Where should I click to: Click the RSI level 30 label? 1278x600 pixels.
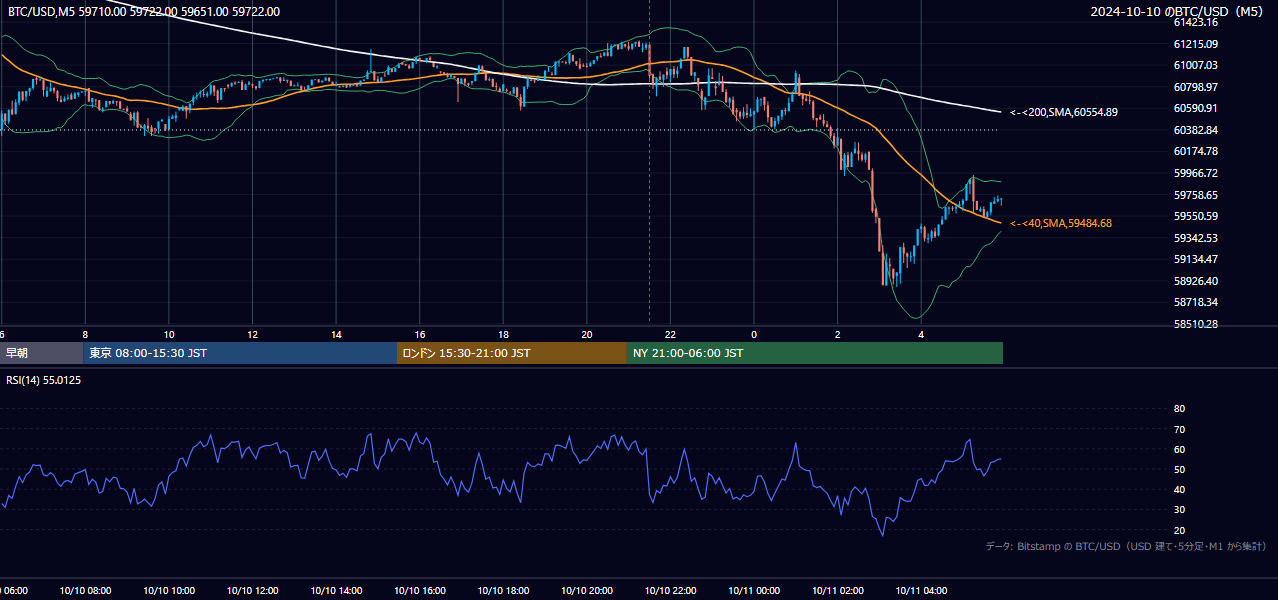(x=1179, y=510)
